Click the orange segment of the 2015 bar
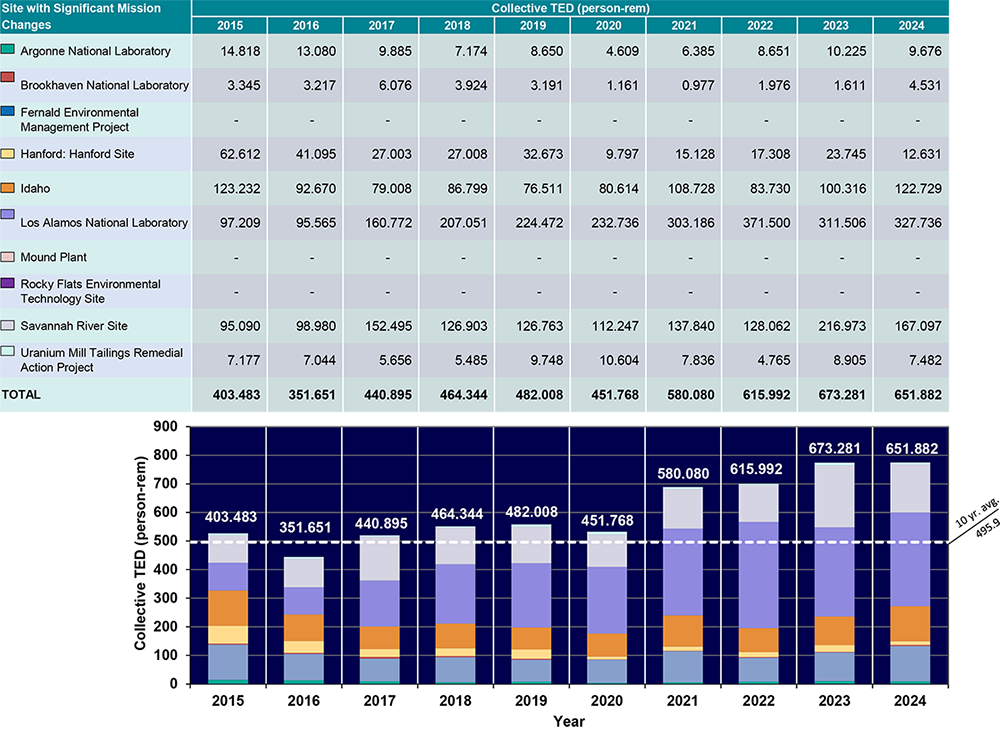This screenshot has height=735, width=1000. coord(228,608)
